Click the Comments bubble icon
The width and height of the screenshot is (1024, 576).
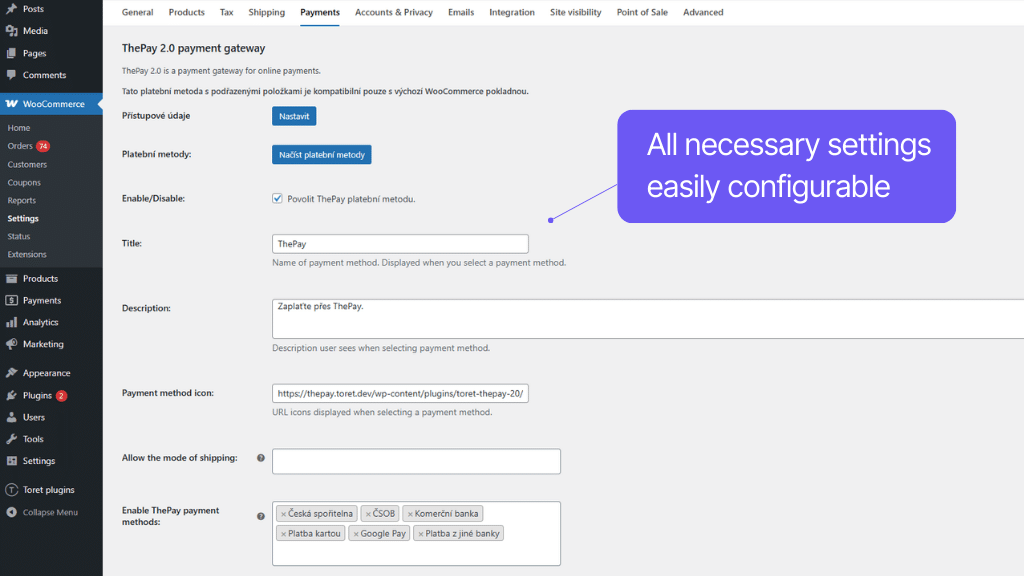click(x=12, y=75)
